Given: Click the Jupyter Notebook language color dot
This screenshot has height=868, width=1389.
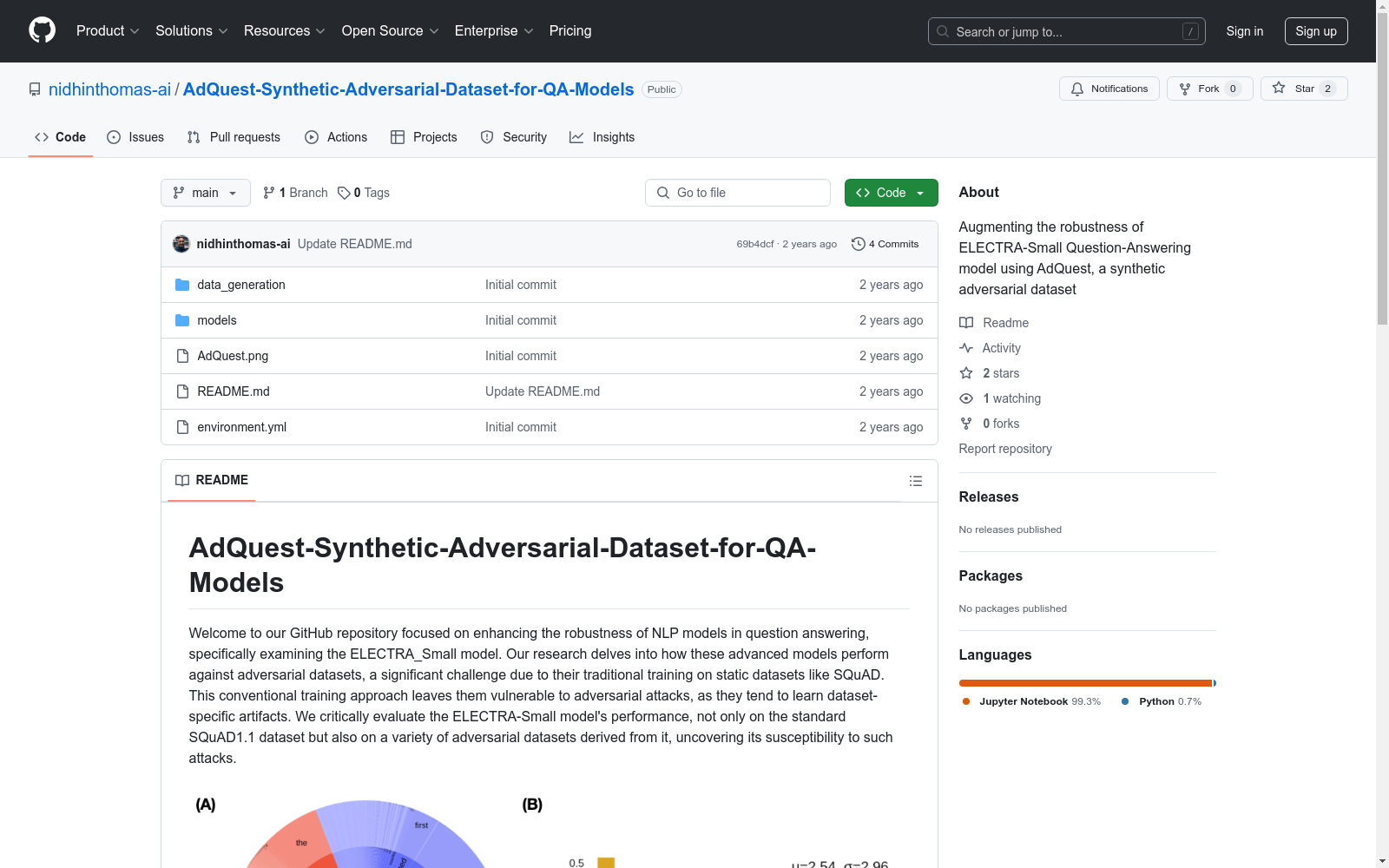Looking at the screenshot, I should [x=966, y=701].
